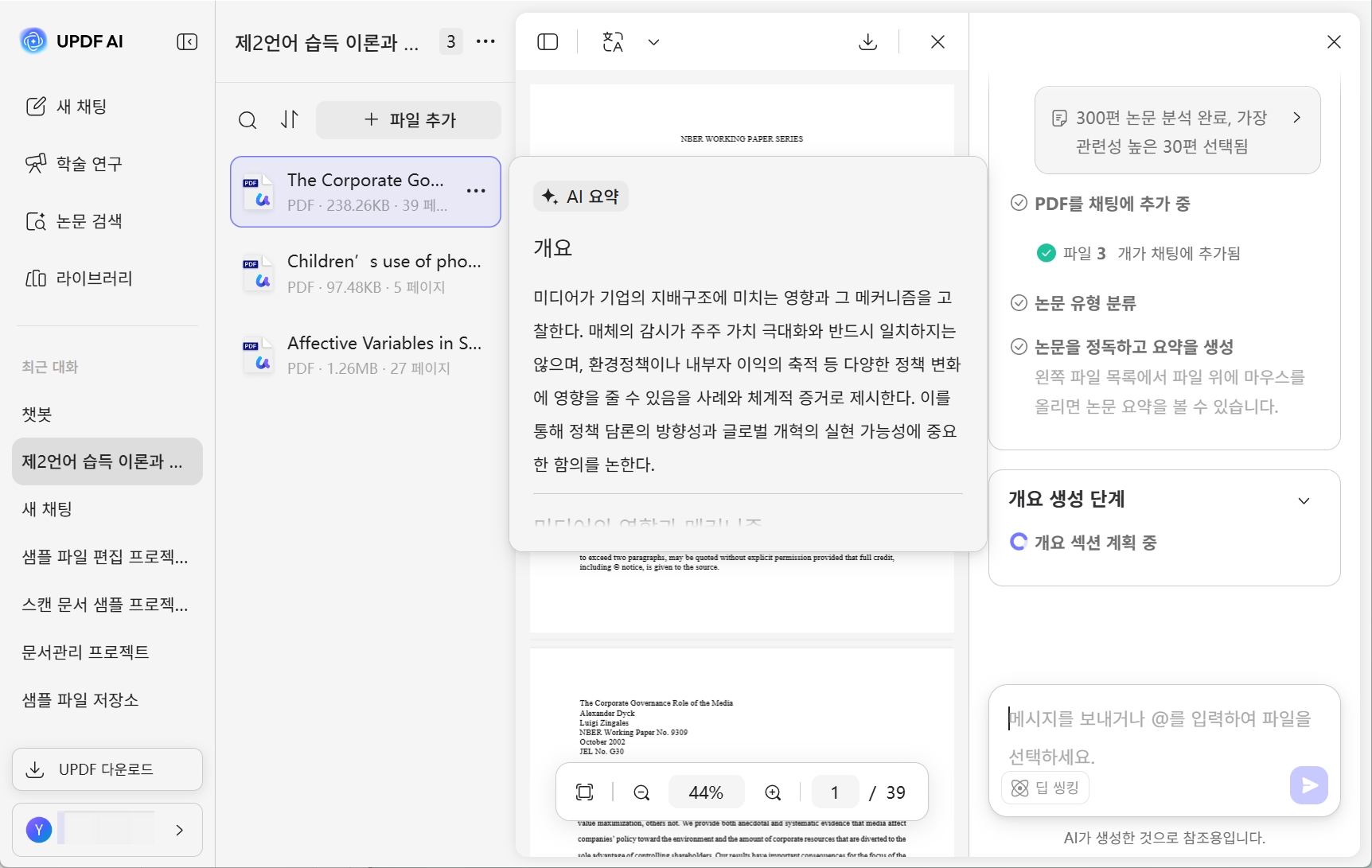Zoom in the PDF page

coord(773,792)
